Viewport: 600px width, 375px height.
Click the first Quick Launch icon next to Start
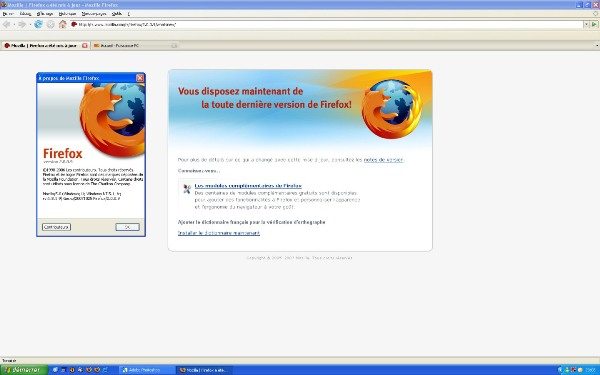(x=55, y=370)
